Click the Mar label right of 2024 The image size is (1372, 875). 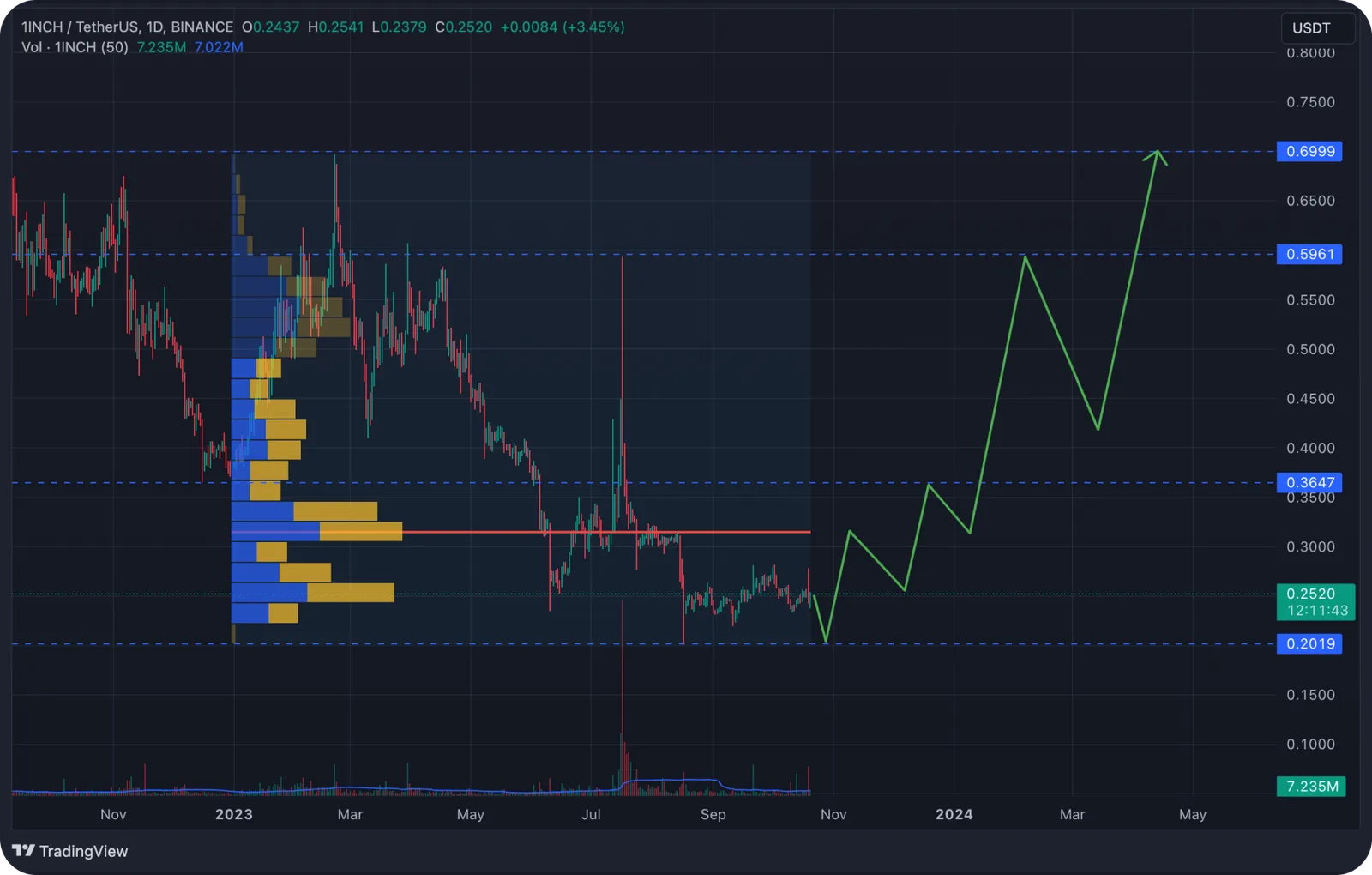[1072, 814]
